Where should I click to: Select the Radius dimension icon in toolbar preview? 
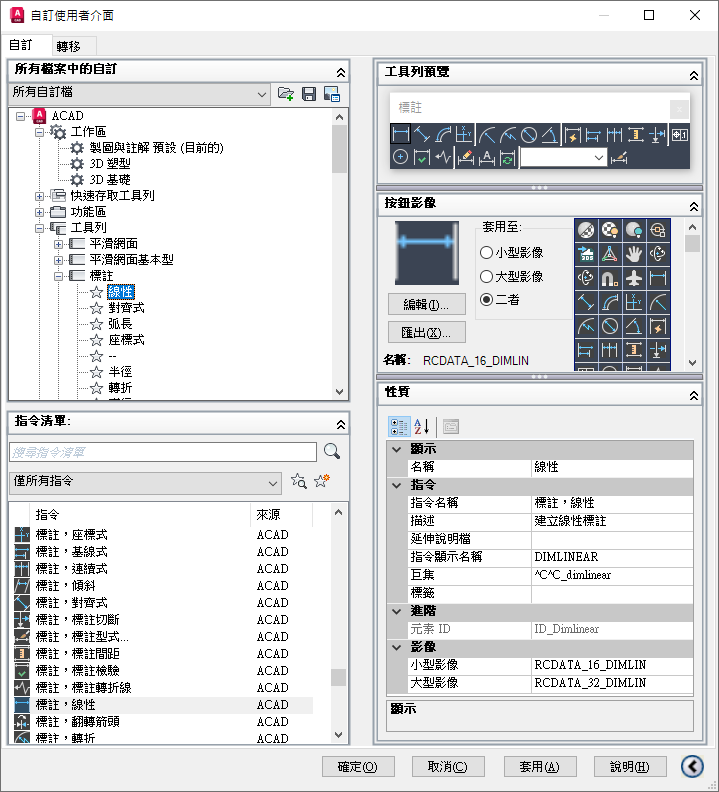point(487,134)
